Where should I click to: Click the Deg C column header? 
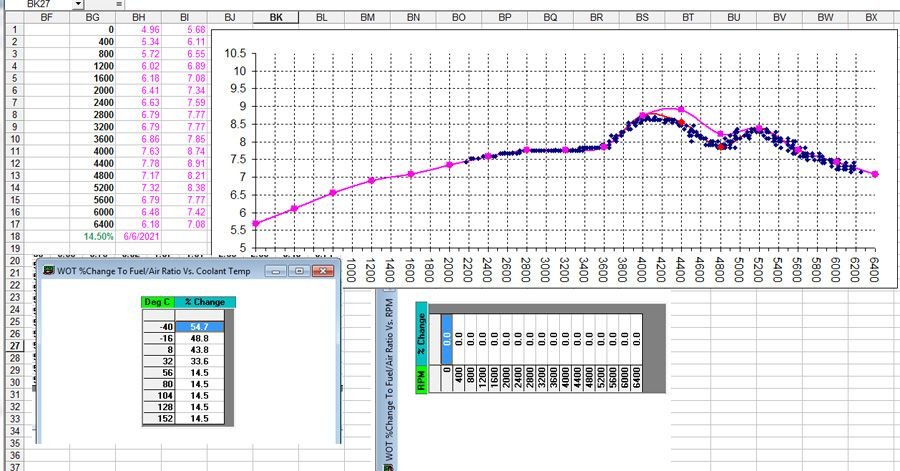coord(158,302)
